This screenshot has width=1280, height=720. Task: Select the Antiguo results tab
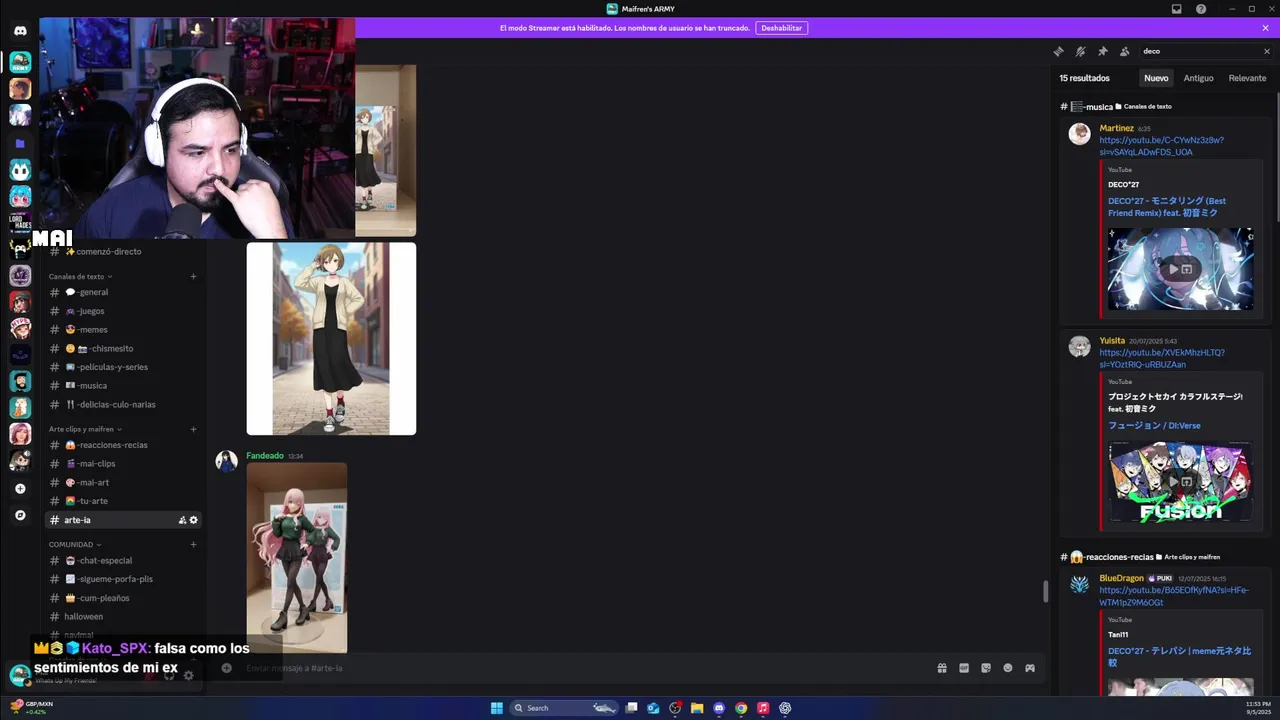coord(1198,78)
